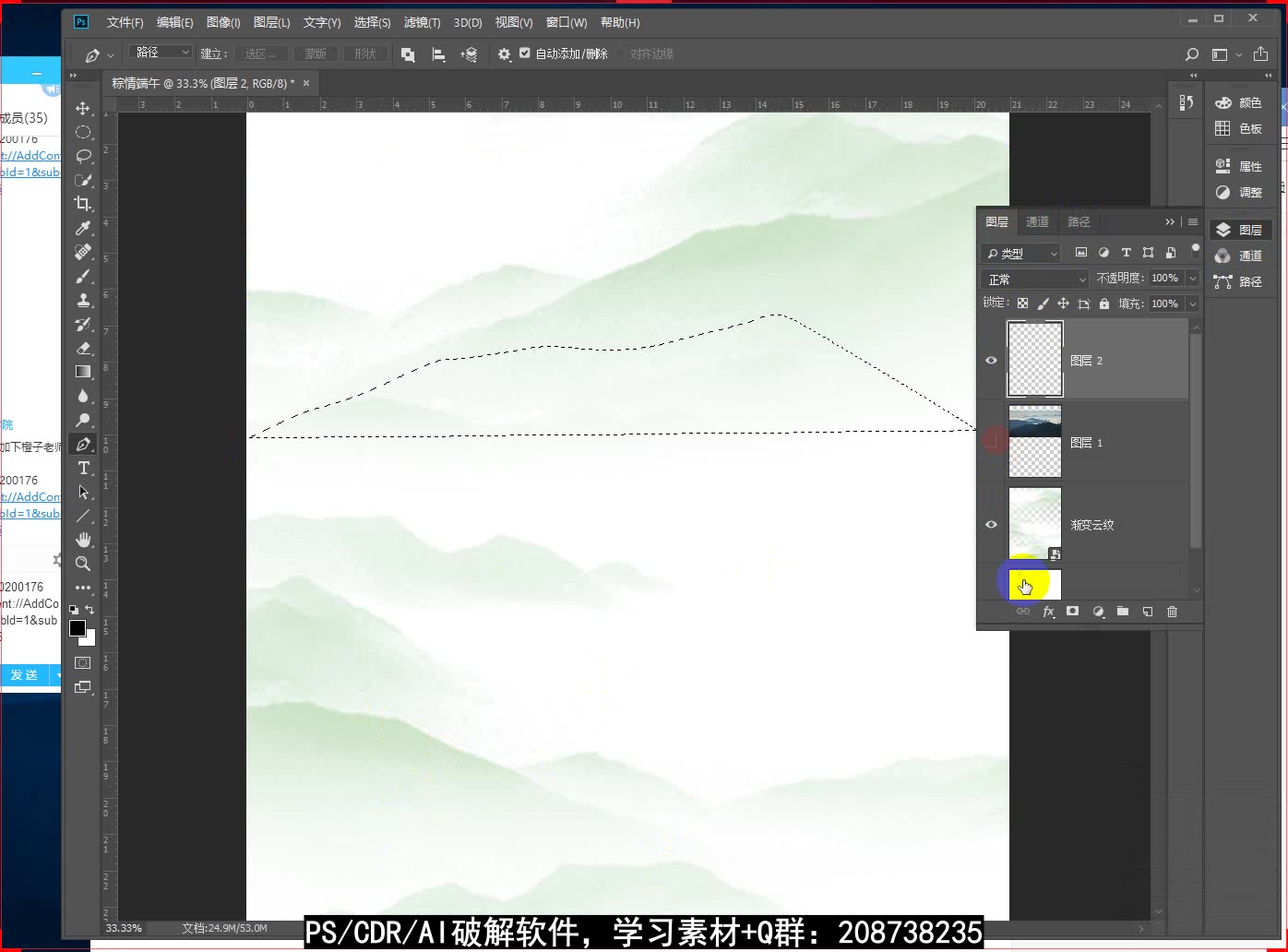Switch to the Crop tool

[83, 204]
